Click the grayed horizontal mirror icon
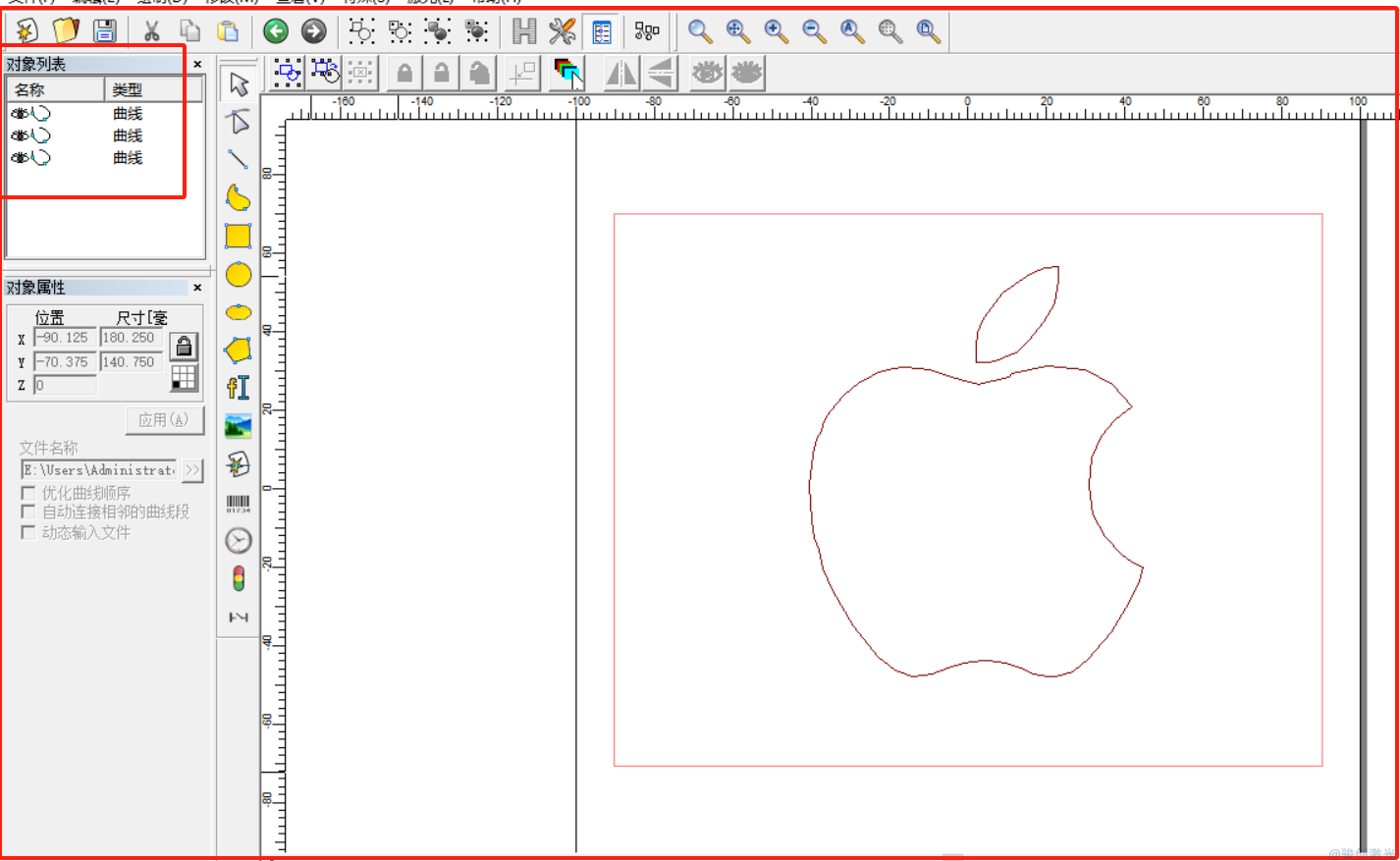Image resolution: width=1400 pixels, height=861 pixels. [x=620, y=73]
